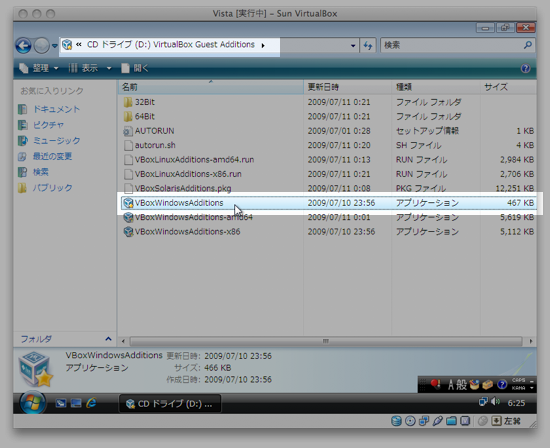
Task: Click the 12,251 KB size cell
Action: tap(515, 188)
